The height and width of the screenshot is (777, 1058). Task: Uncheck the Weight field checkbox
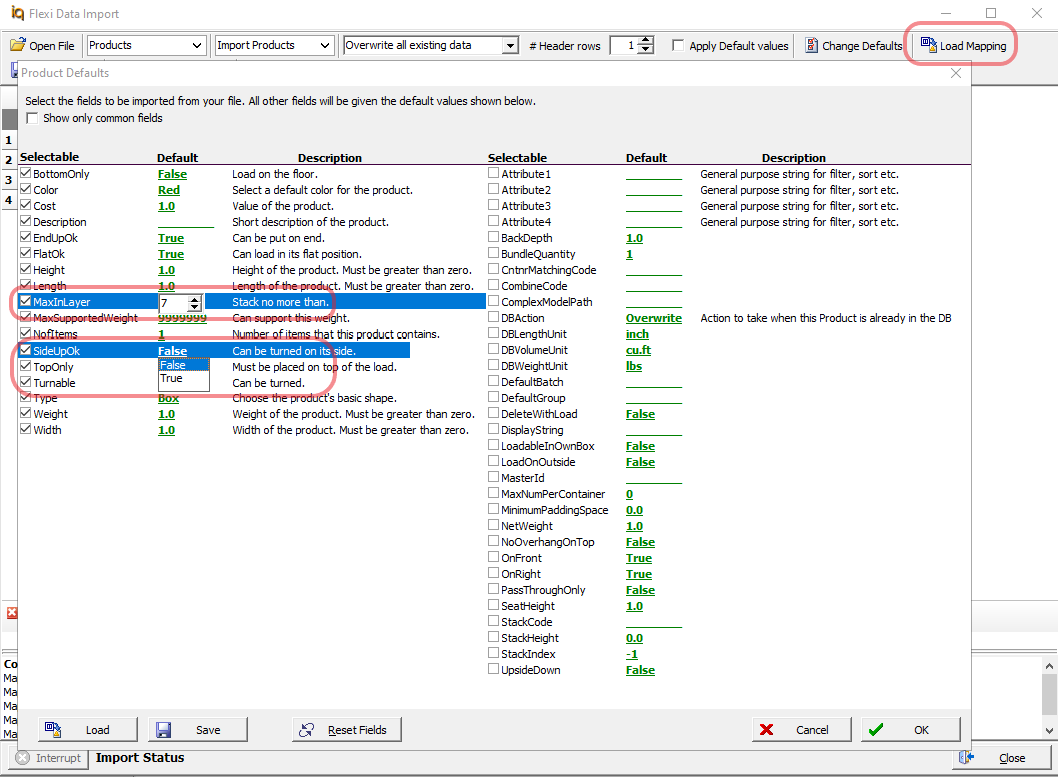(x=26, y=413)
